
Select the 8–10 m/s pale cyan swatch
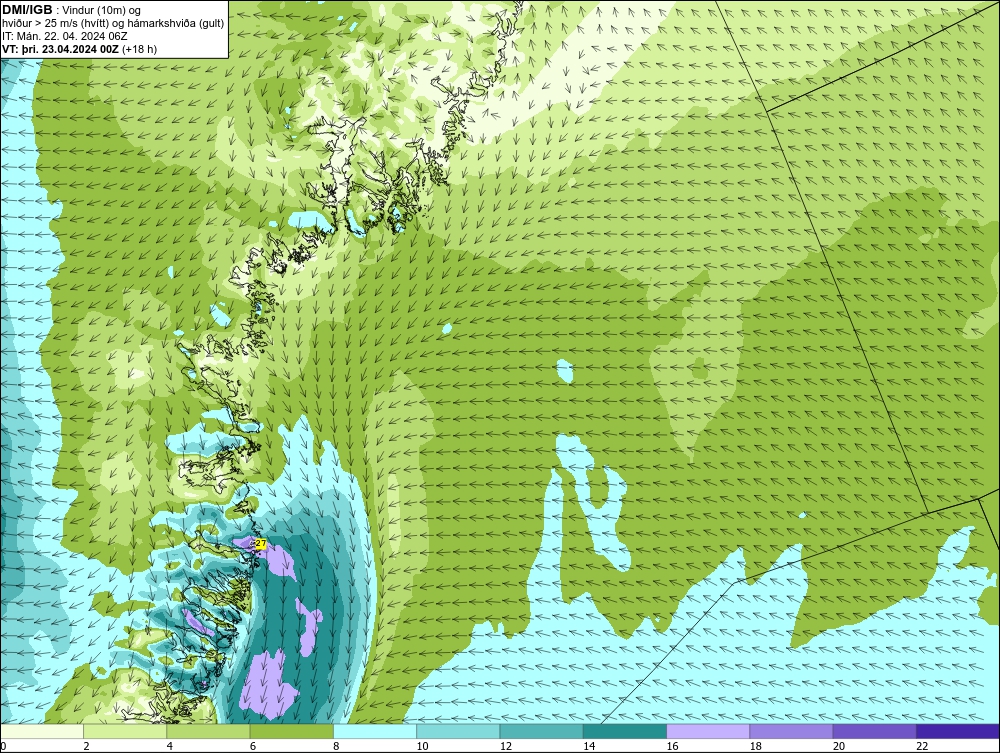click(x=375, y=731)
